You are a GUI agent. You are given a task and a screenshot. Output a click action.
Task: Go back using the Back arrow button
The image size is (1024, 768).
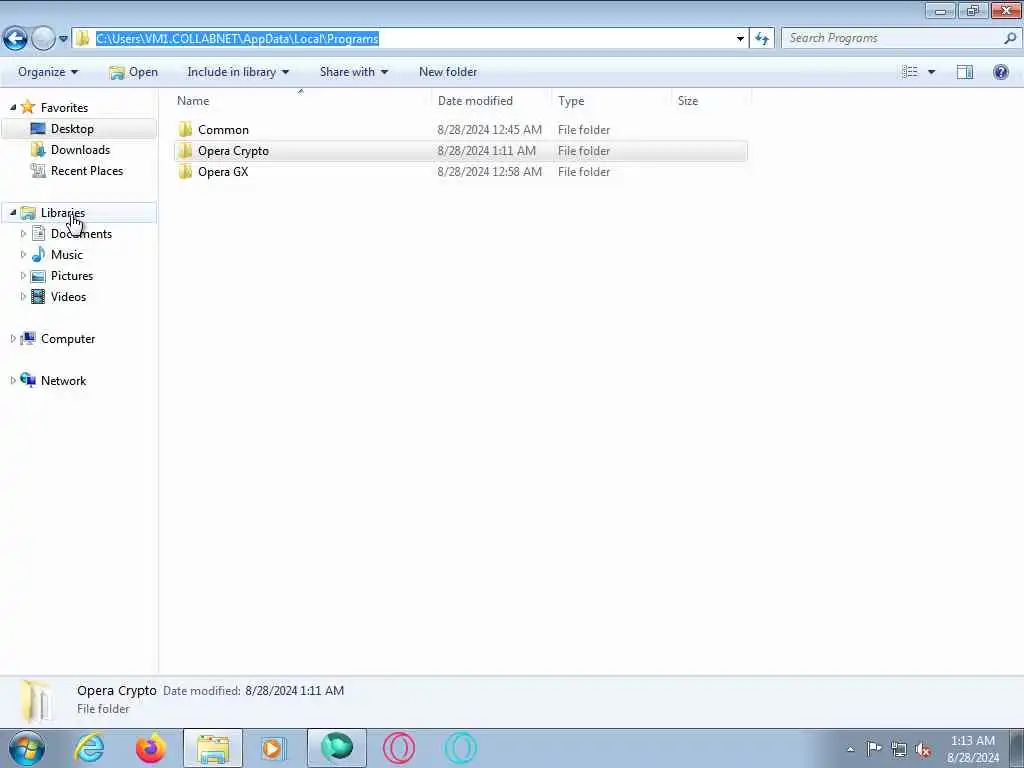tap(15, 39)
